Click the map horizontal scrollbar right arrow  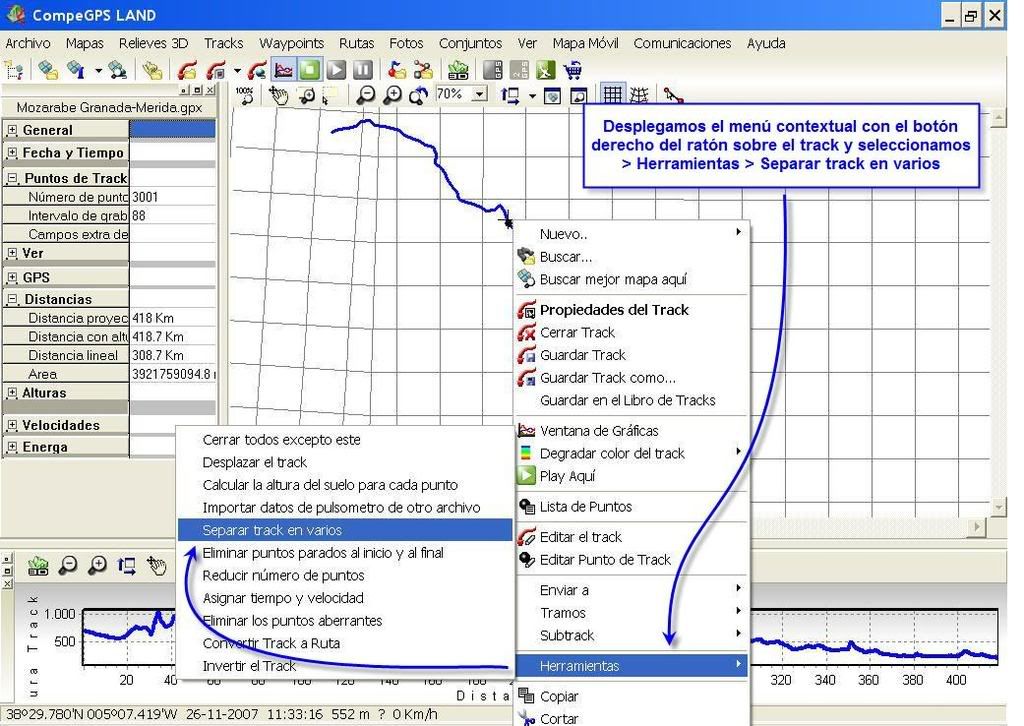(x=977, y=526)
